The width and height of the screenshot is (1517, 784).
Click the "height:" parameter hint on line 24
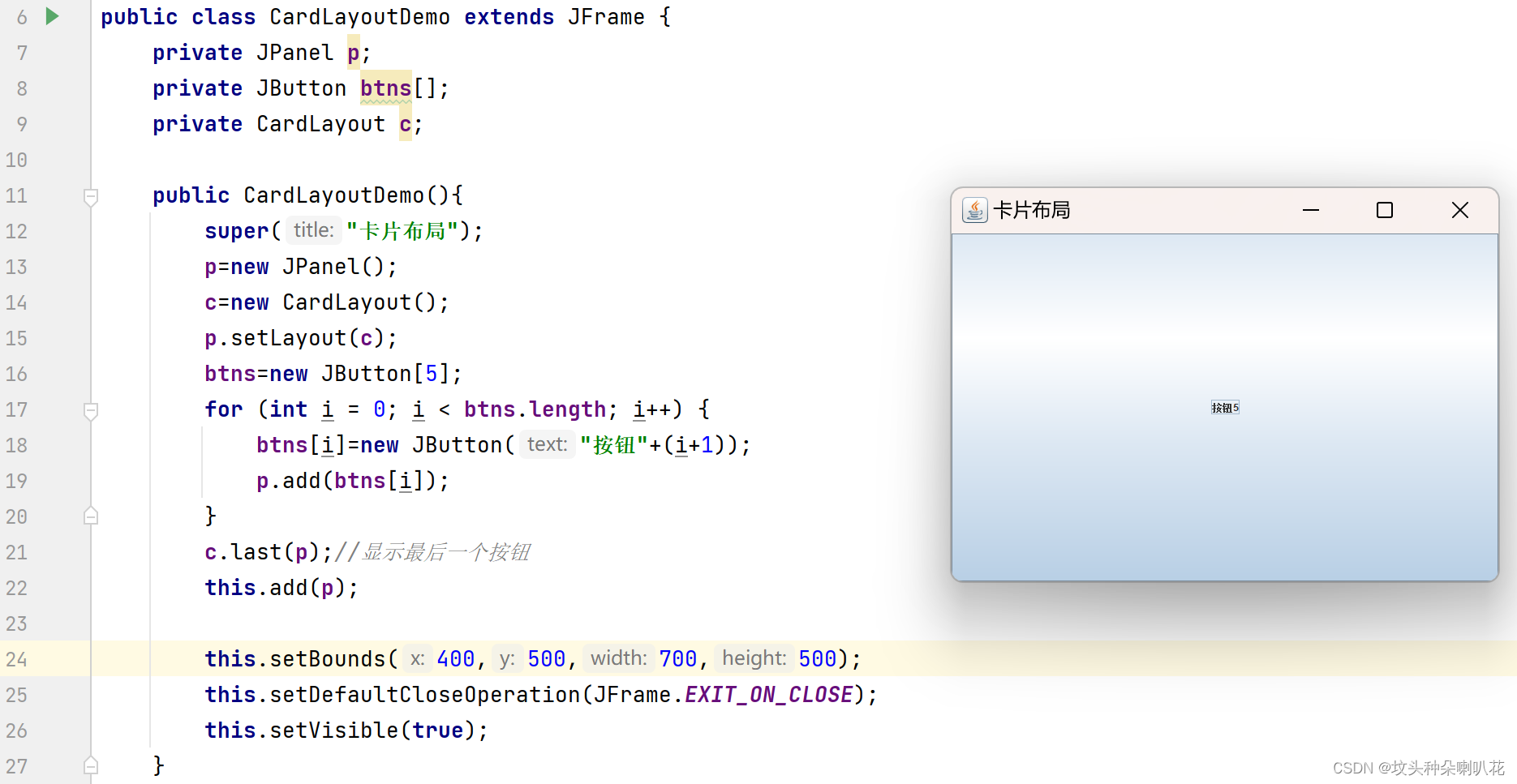(x=754, y=658)
